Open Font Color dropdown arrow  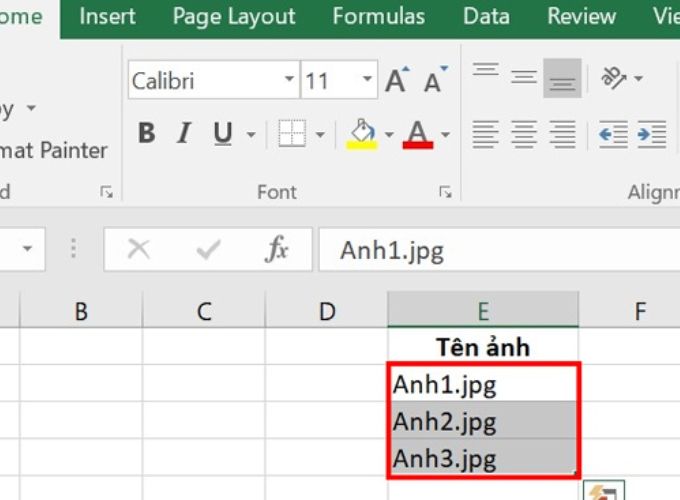(445, 134)
